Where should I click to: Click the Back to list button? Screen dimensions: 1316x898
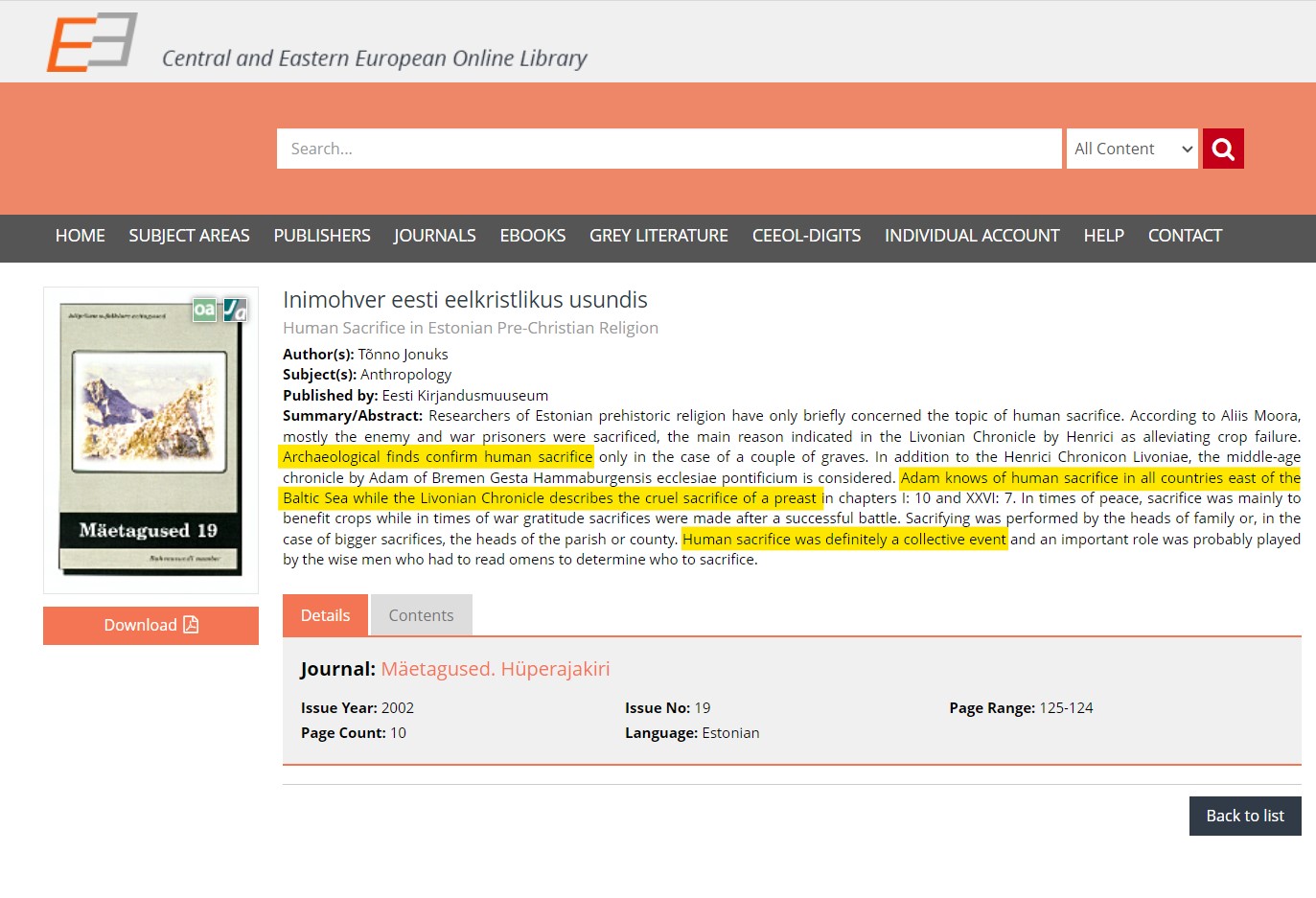click(1245, 816)
